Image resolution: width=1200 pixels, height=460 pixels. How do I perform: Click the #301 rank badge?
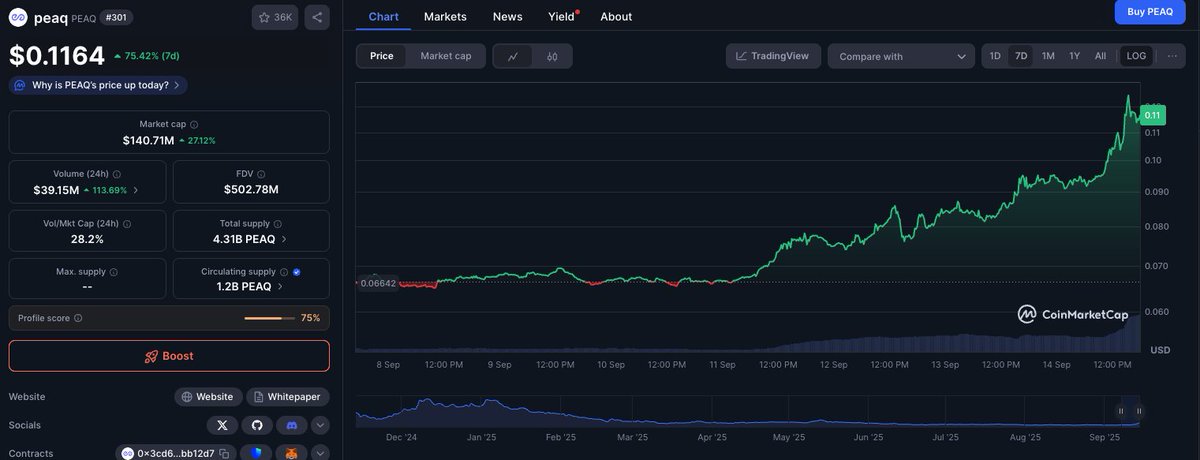(118, 17)
